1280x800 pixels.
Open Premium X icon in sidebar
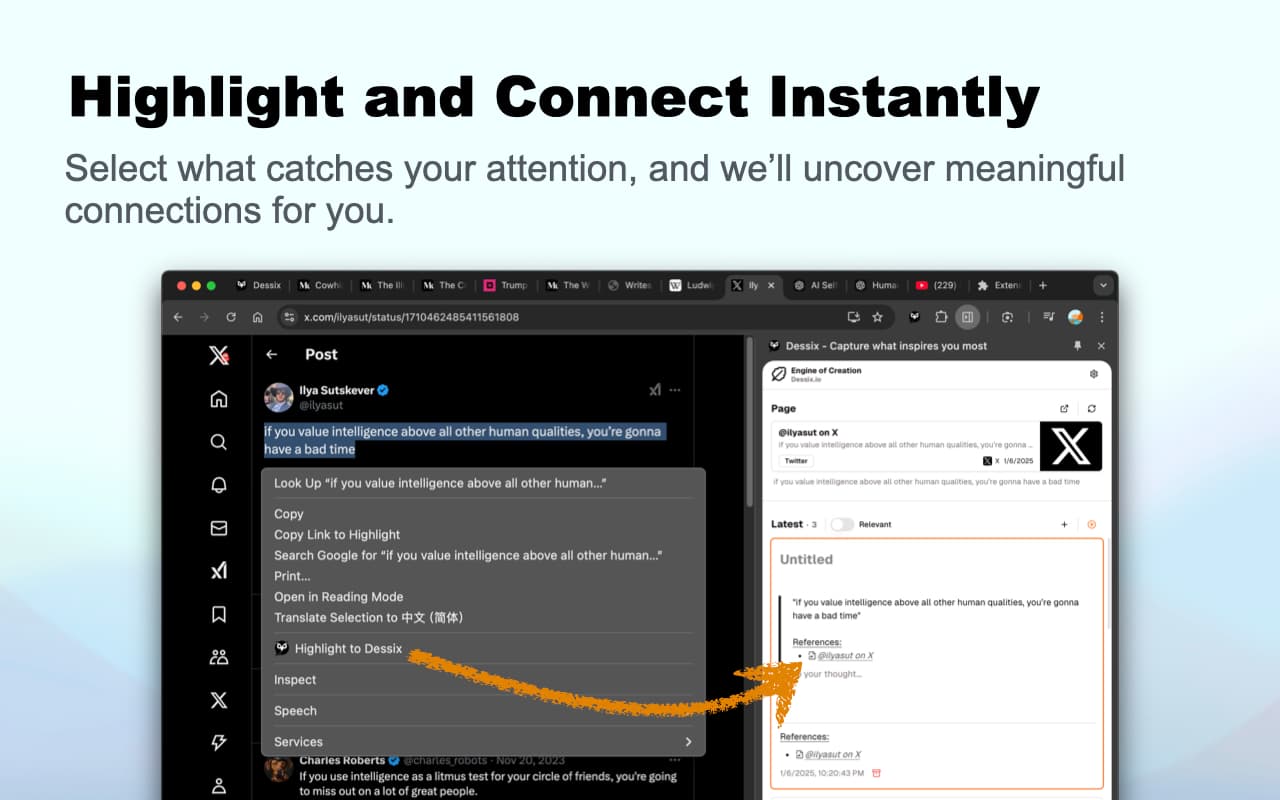[x=218, y=700]
